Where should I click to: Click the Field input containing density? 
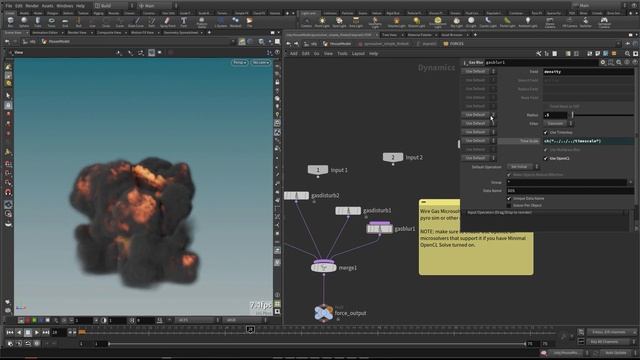click(588, 71)
